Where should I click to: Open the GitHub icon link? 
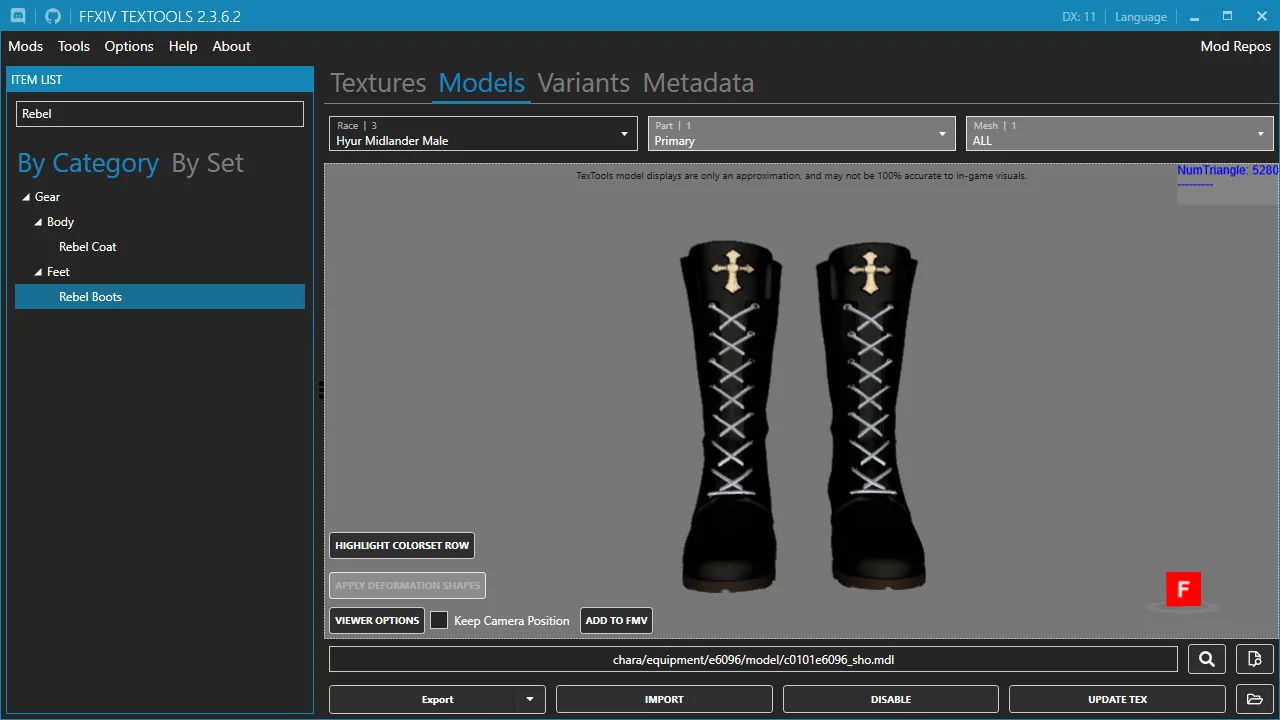click(53, 16)
